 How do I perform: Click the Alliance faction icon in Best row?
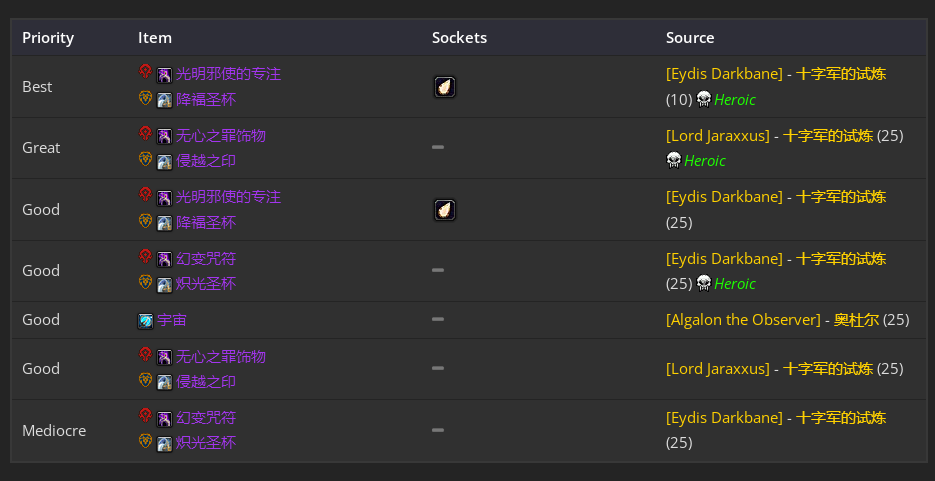point(145,99)
